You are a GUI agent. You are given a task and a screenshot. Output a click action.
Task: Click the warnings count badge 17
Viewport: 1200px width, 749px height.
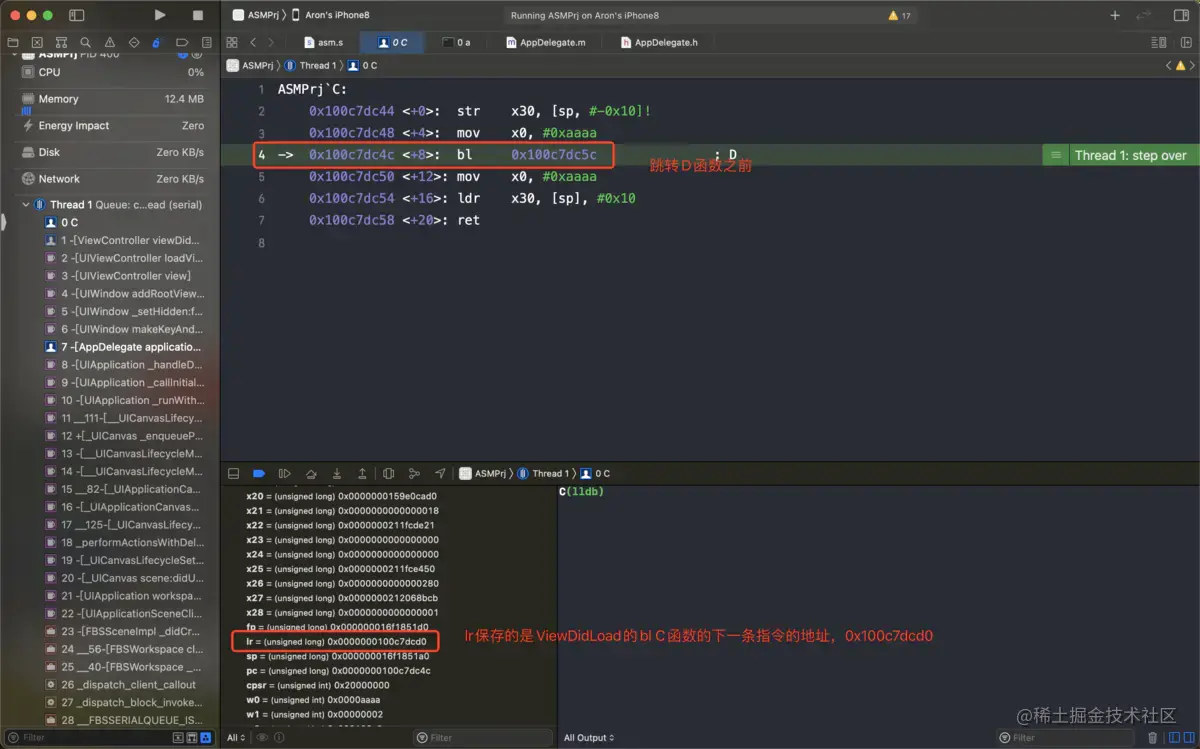[899, 16]
